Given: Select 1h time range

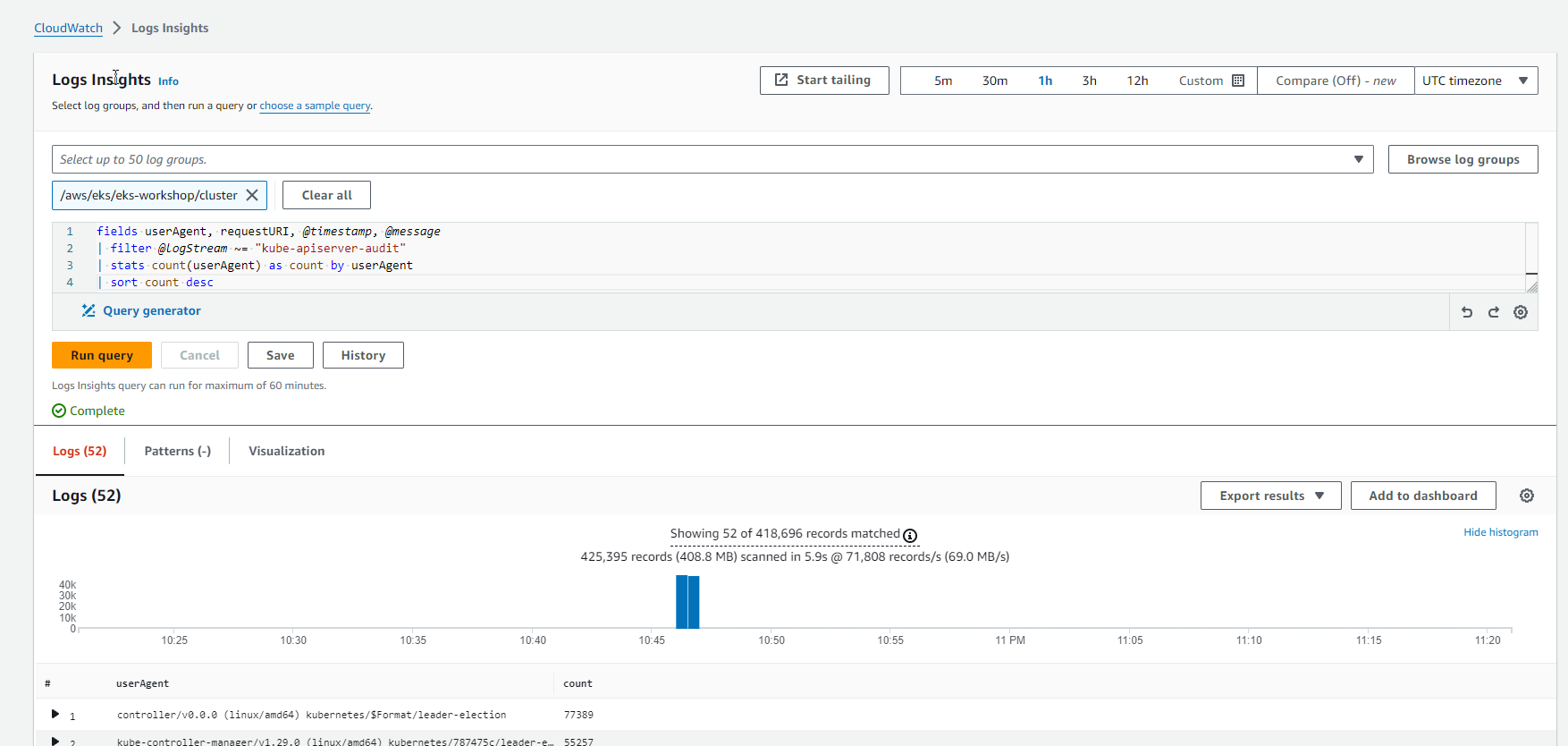Looking at the screenshot, I should (1045, 81).
